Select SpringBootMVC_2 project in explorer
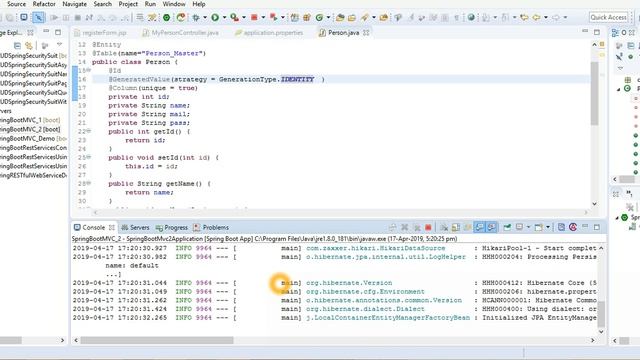Image resolution: width=640 pixels, height=360 pixels. coord(30,129)
